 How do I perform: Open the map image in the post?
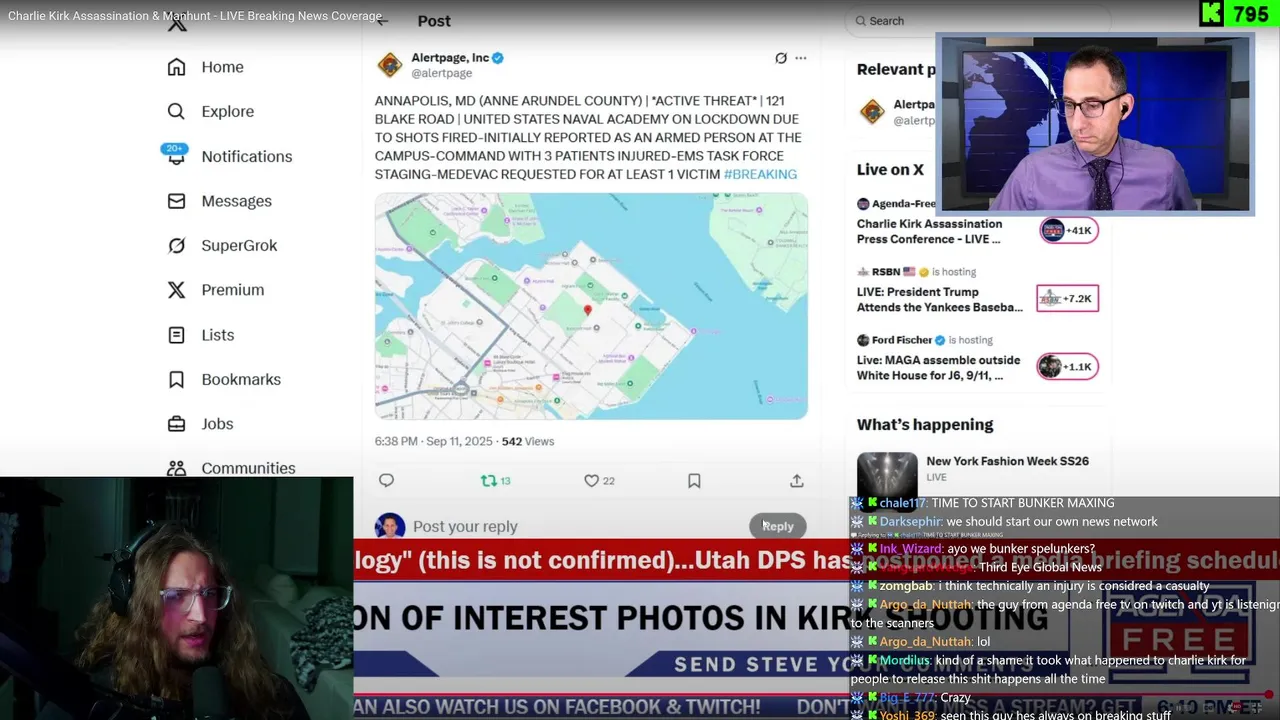click(591, 306)
